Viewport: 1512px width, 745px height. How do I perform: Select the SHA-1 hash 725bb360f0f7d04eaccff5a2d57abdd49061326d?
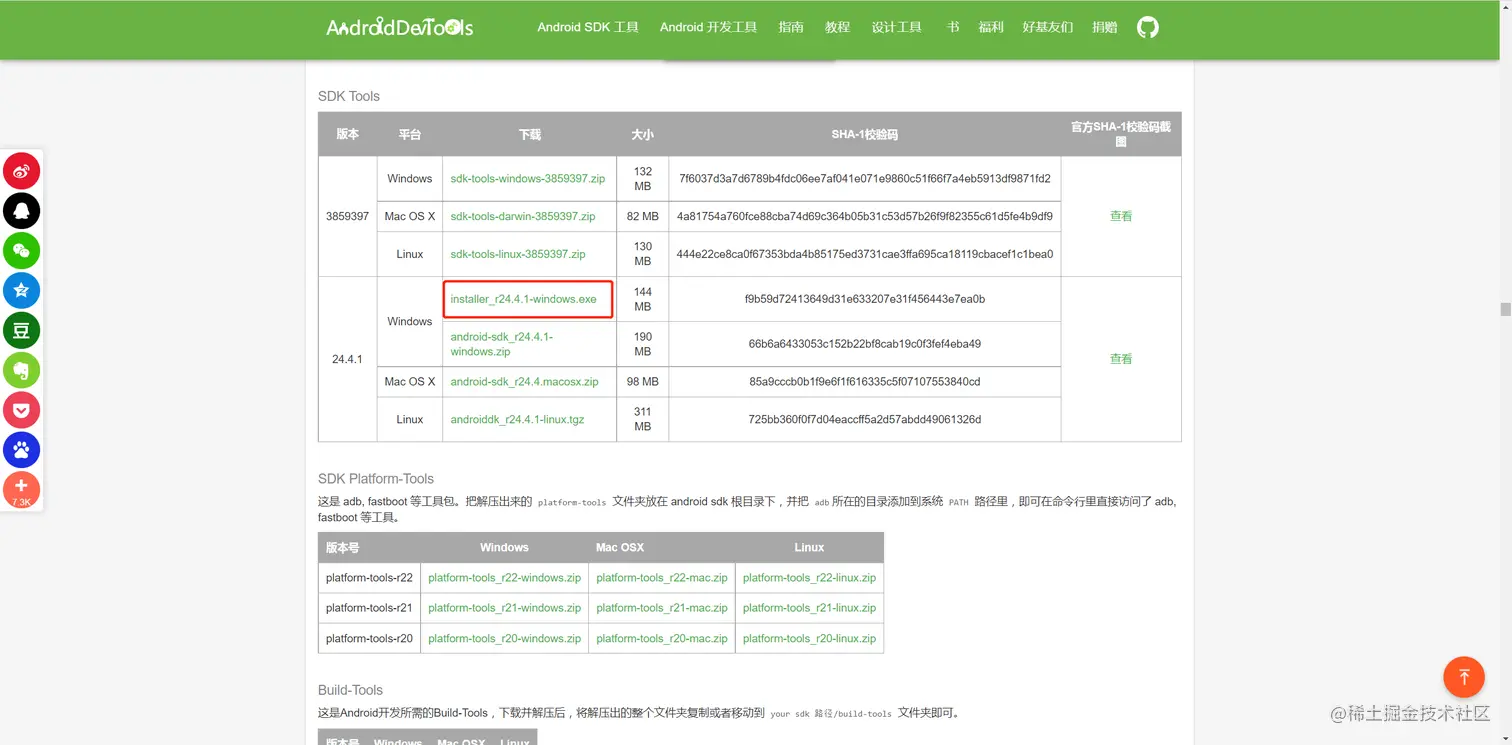(865, 420)
